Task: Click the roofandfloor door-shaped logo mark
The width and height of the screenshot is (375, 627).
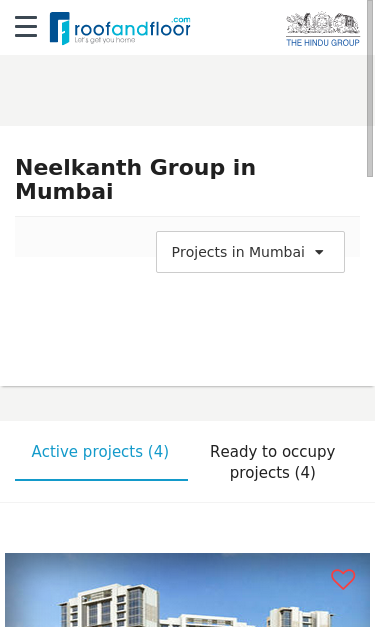Action: click(x=60, y=28)
